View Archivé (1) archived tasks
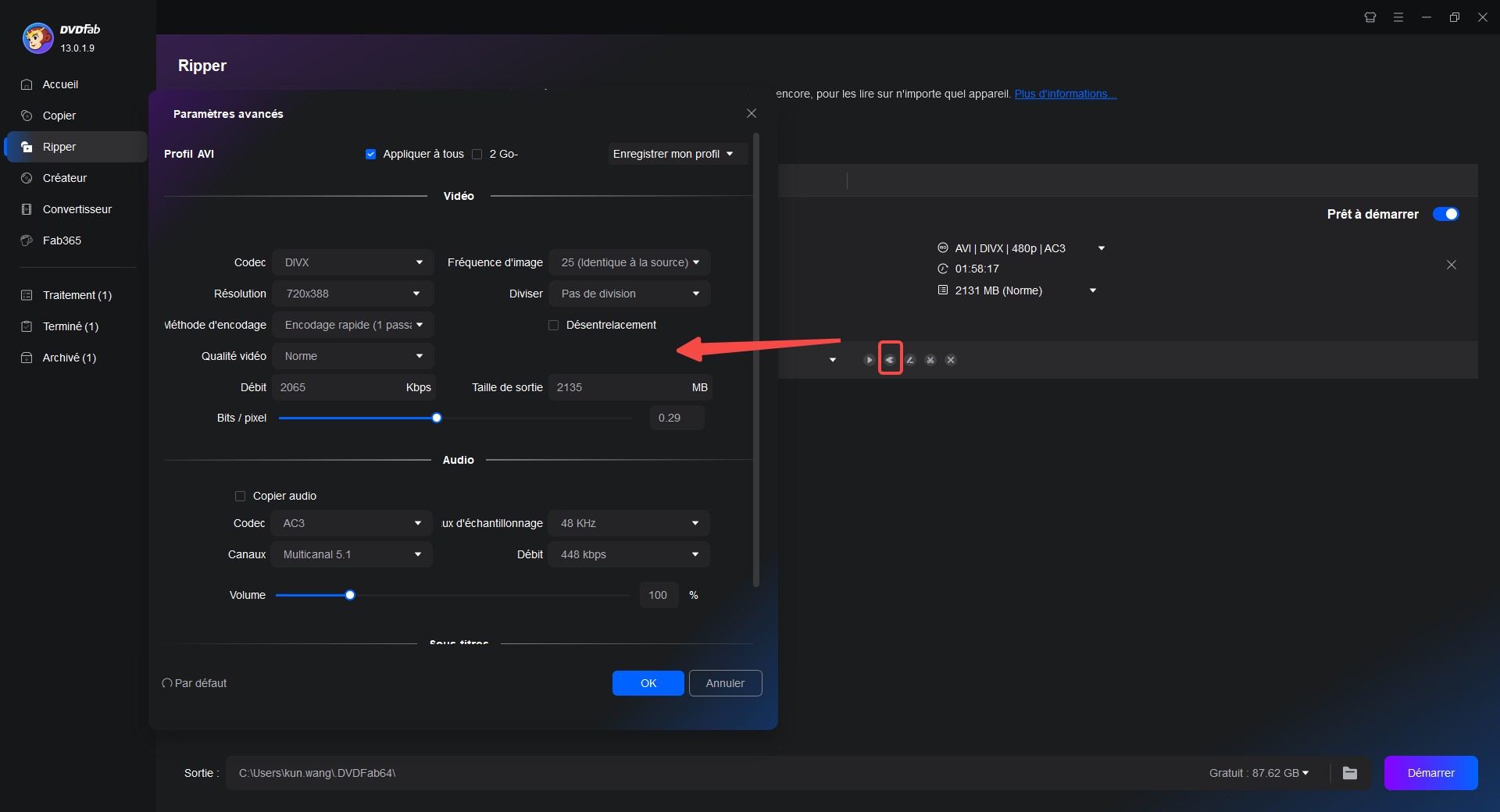Screen dimensions: 1500x812 (69, 358)
